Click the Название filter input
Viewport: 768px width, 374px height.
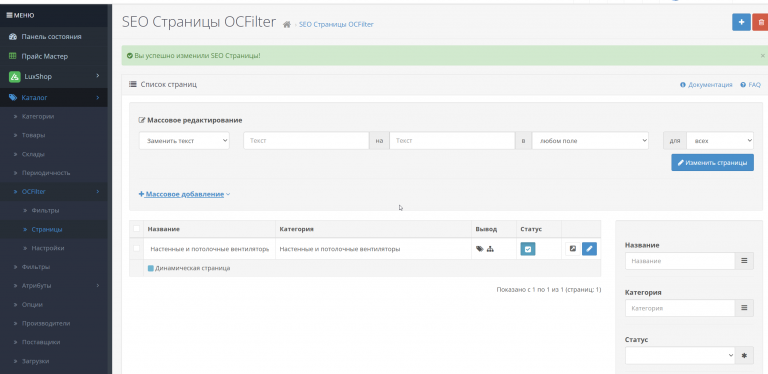[x=680, y=261]
